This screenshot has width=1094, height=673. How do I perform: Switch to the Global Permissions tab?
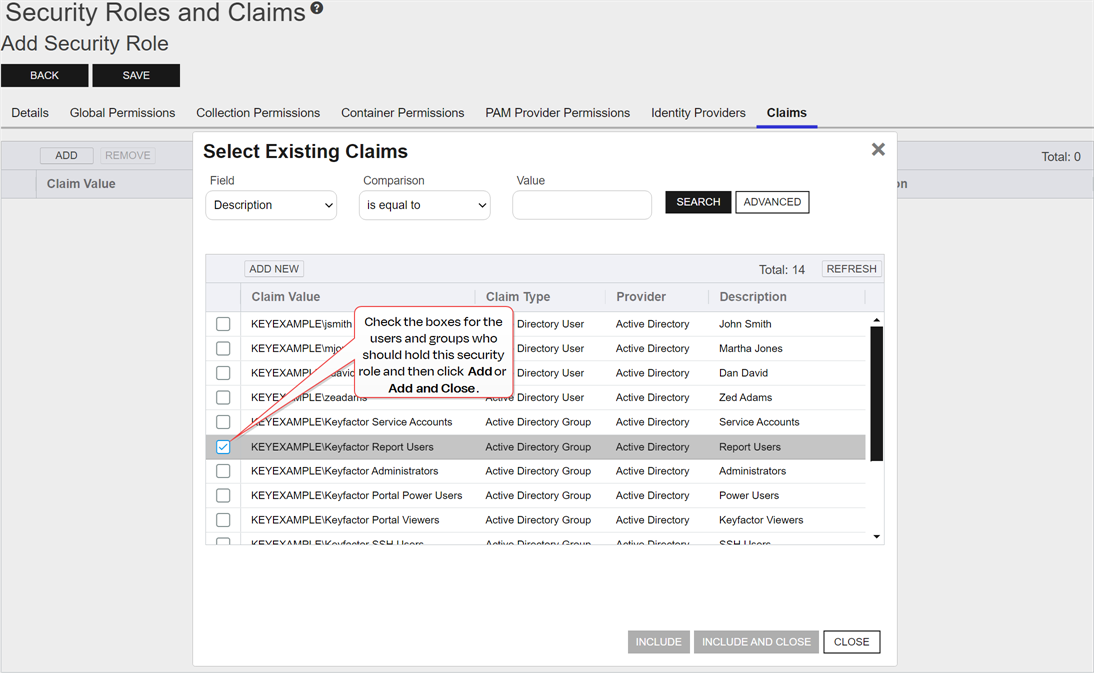point(122,113)
